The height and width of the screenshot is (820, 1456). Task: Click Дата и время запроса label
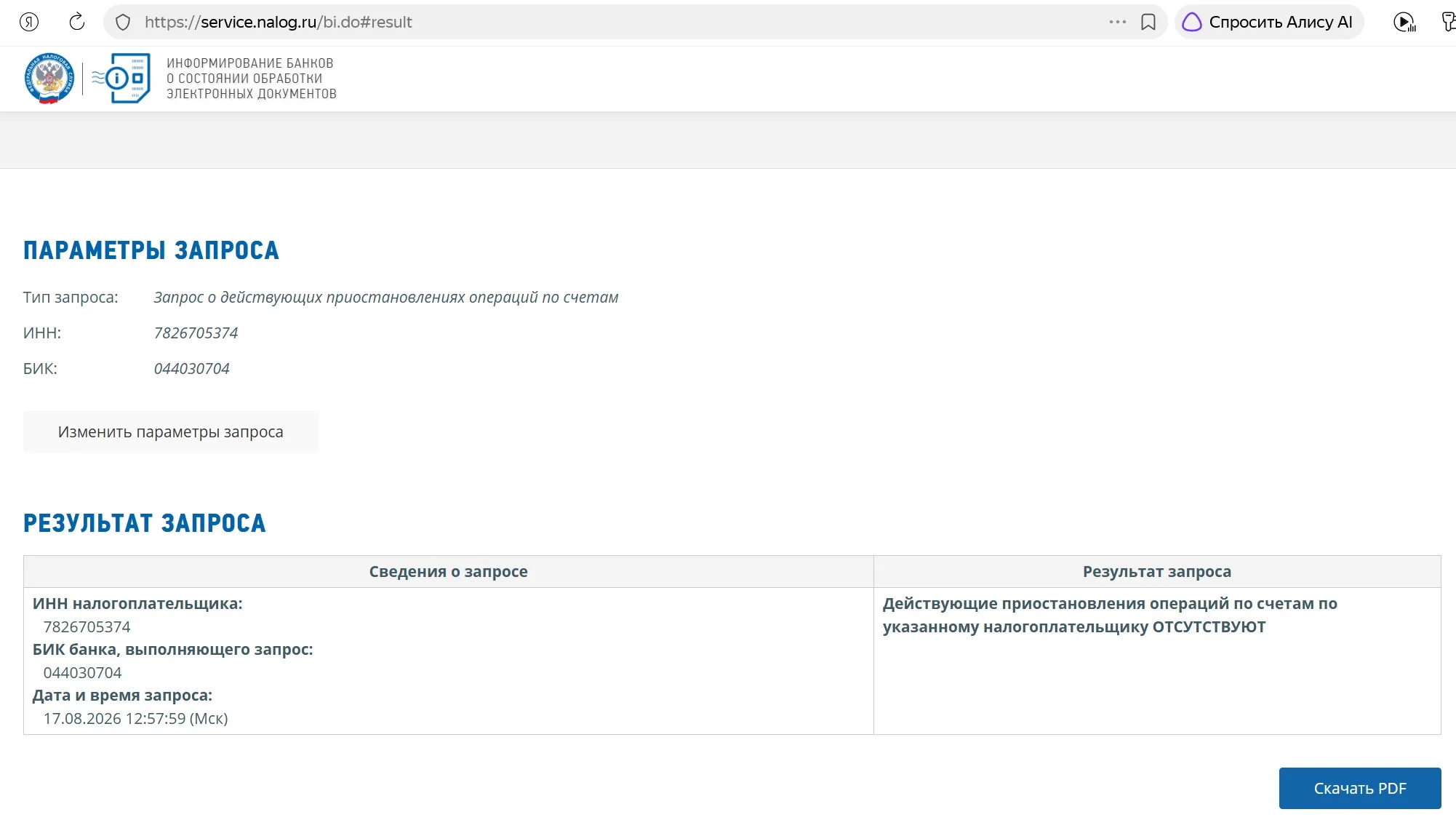point(122,695)
